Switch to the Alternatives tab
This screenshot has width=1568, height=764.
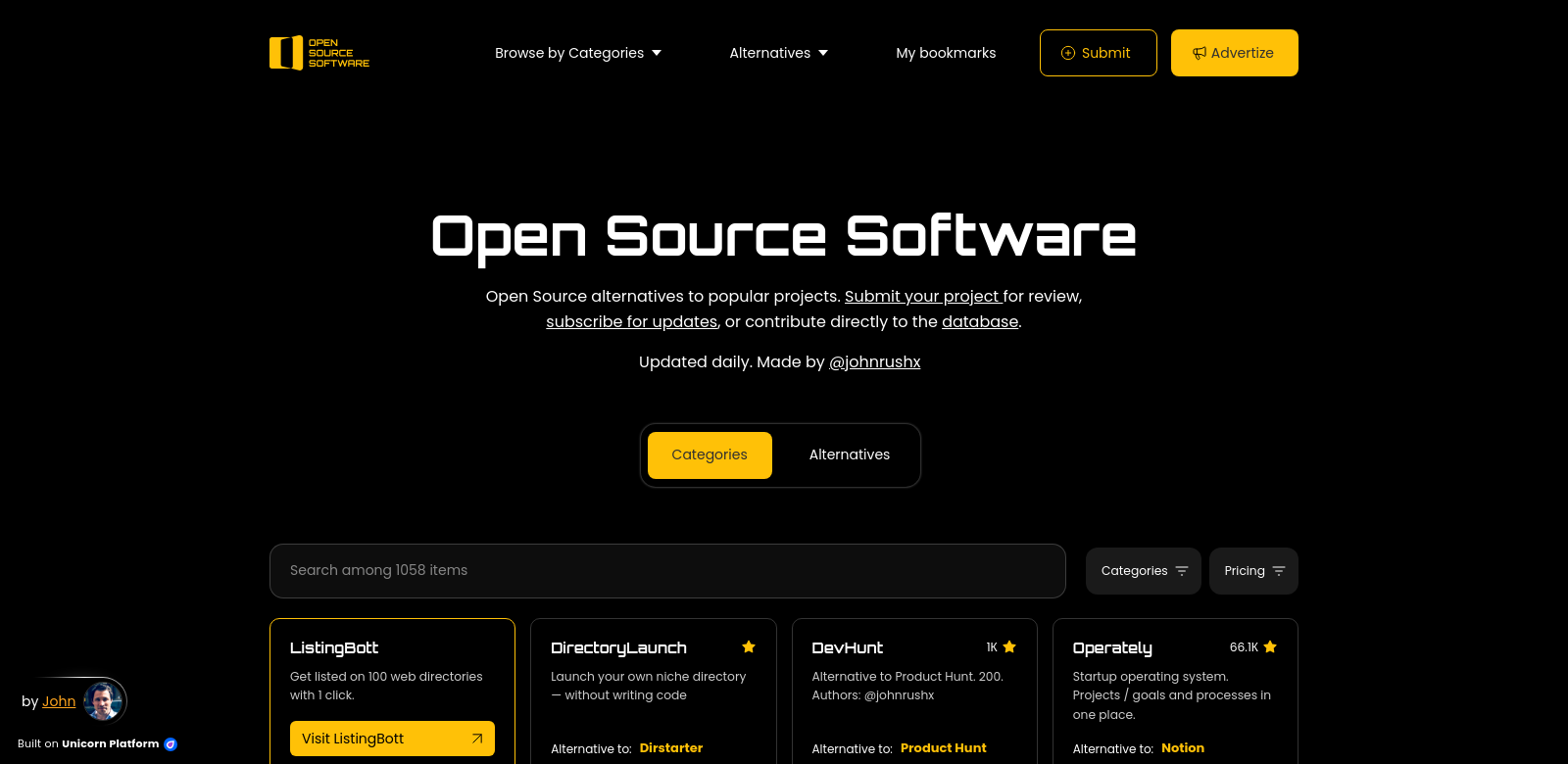[x=850, y=455]
